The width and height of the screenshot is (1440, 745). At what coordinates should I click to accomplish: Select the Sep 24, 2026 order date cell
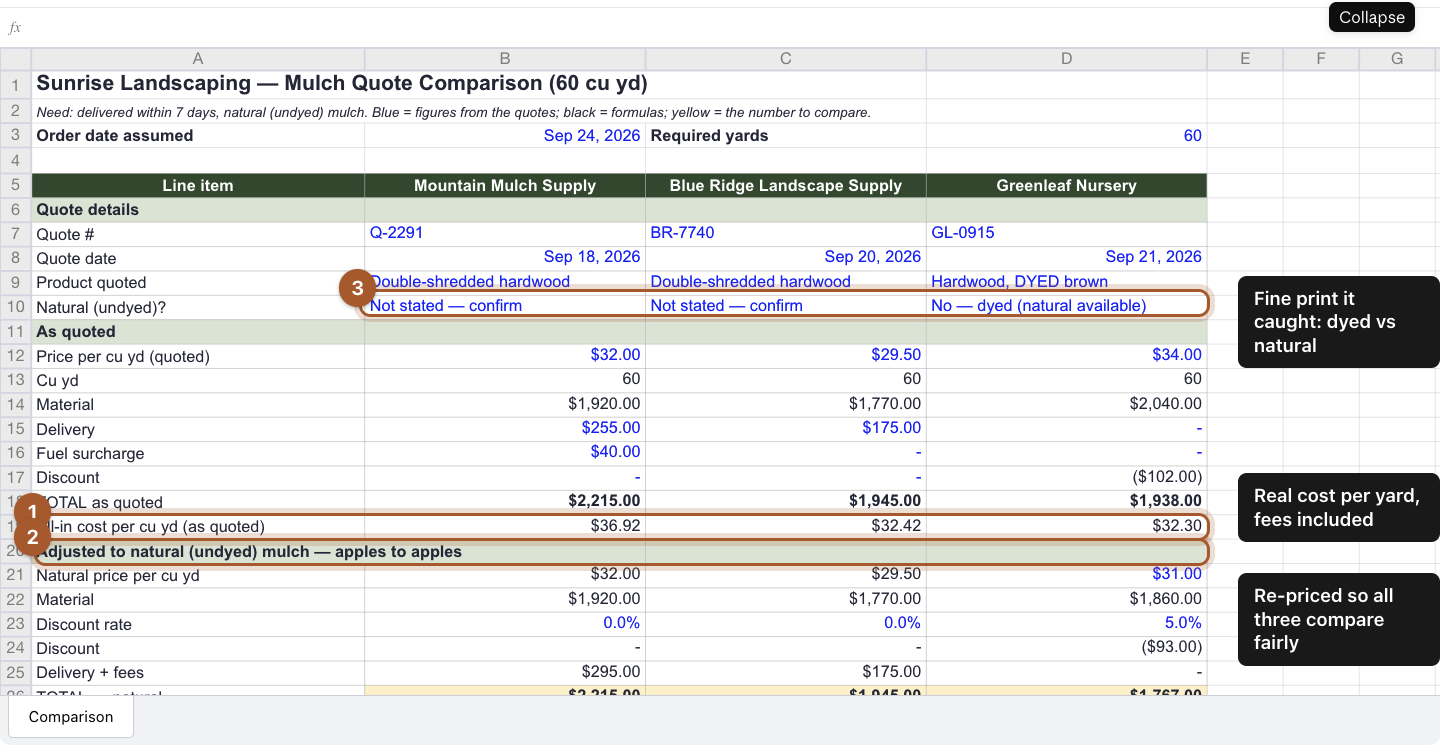coord(505,135)
